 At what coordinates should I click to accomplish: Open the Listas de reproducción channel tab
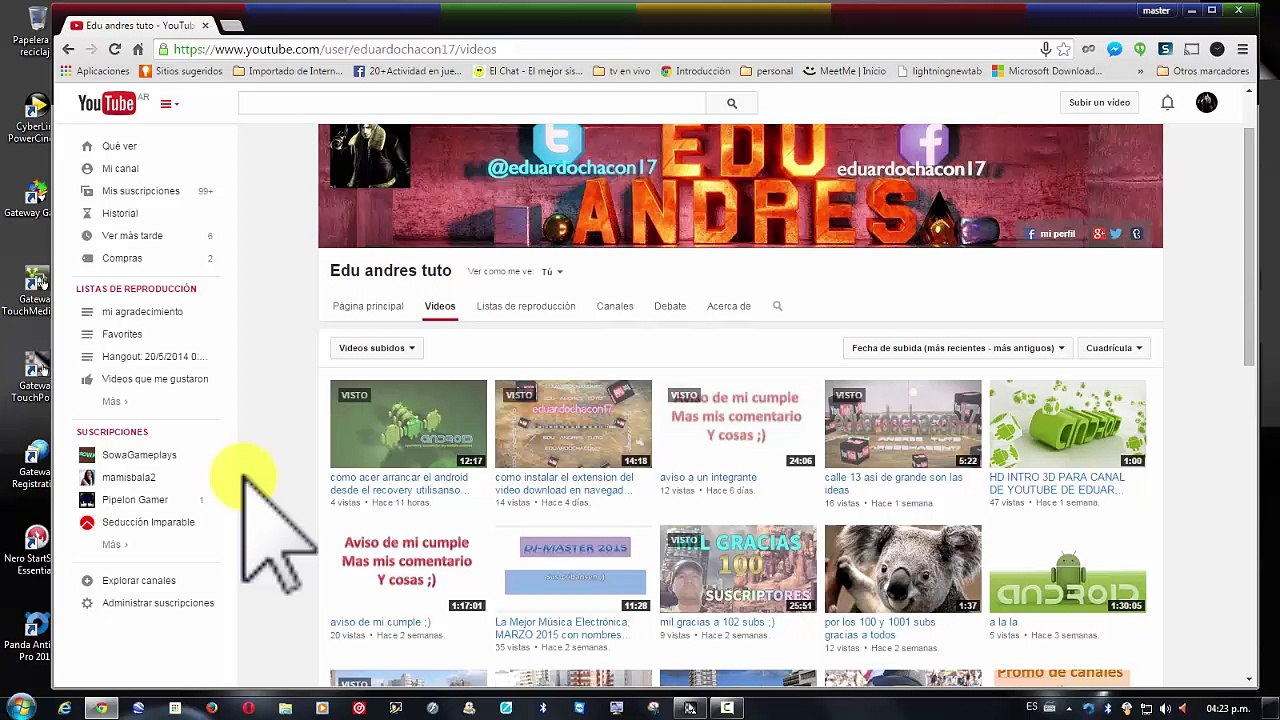pyautogui.click(x=526, y=306)
